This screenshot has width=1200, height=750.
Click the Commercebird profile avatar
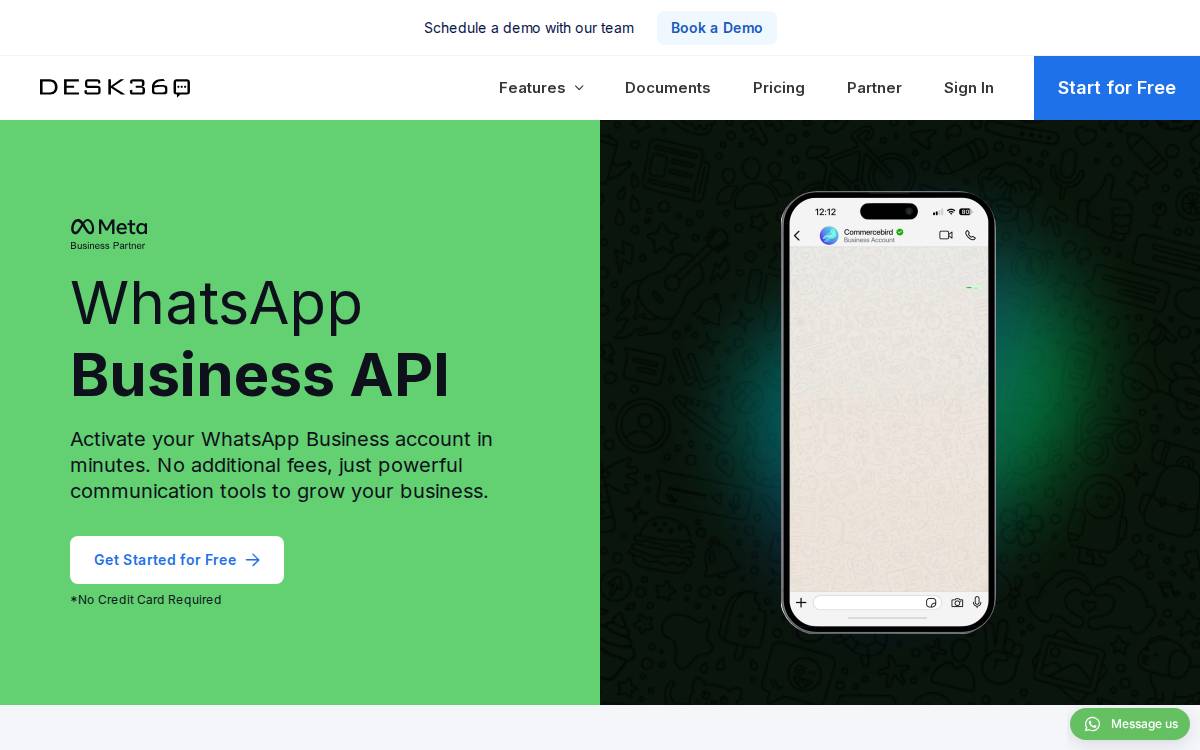click(x=829, y=235)
